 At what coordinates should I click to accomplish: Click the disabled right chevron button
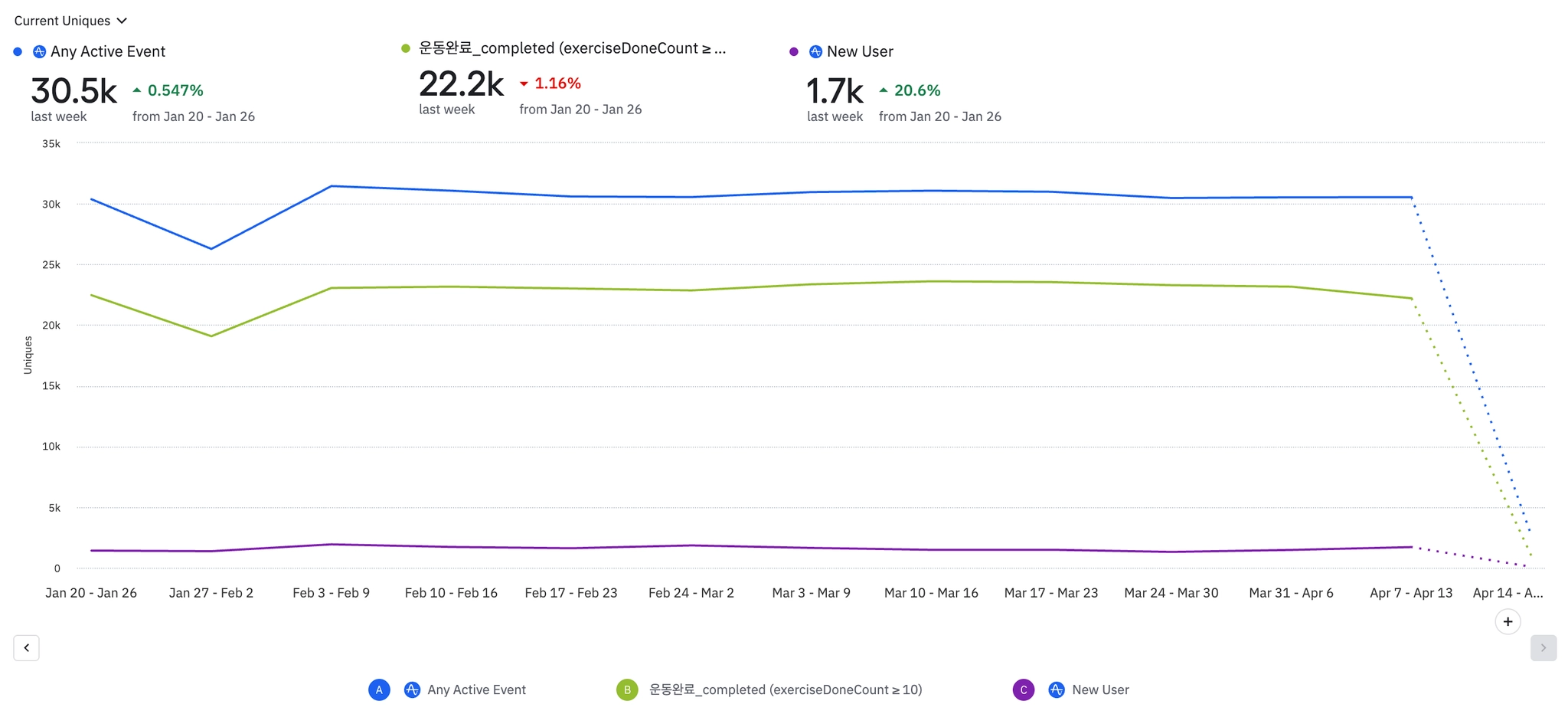pos(1543,647)
